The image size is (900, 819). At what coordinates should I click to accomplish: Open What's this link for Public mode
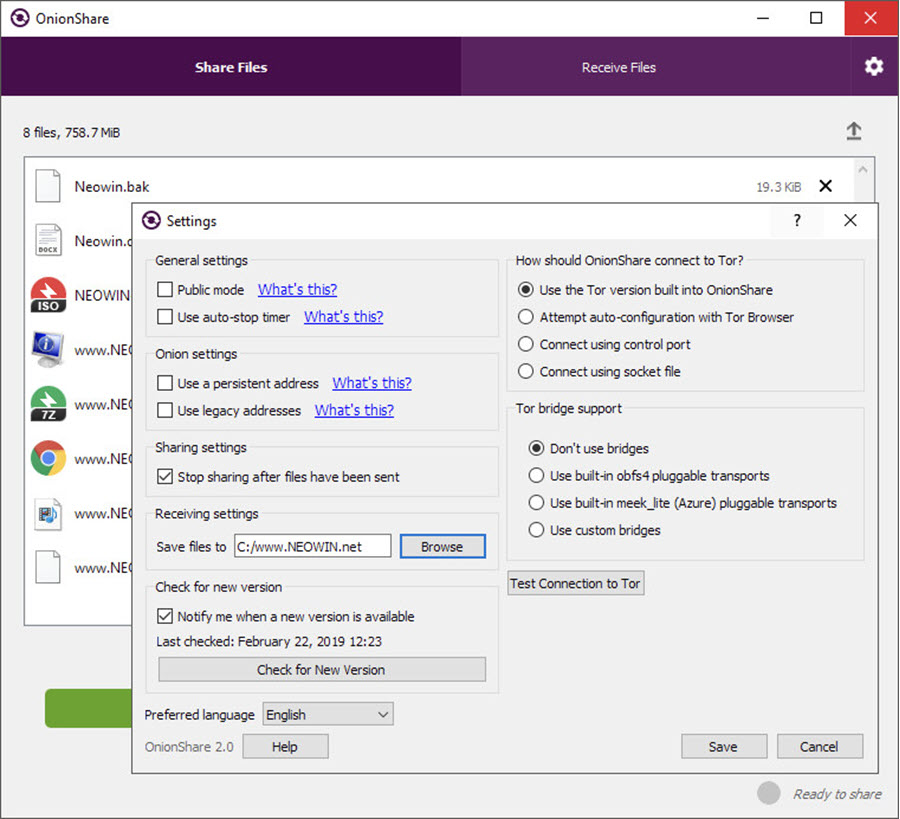pos(297,289)
